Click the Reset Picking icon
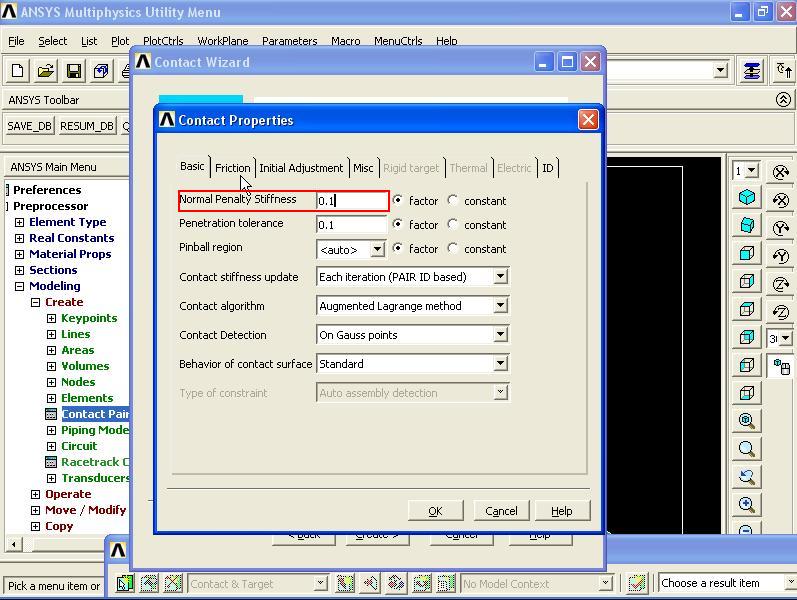Viewport: 797px width, 600px height. [x=783, y=71]
